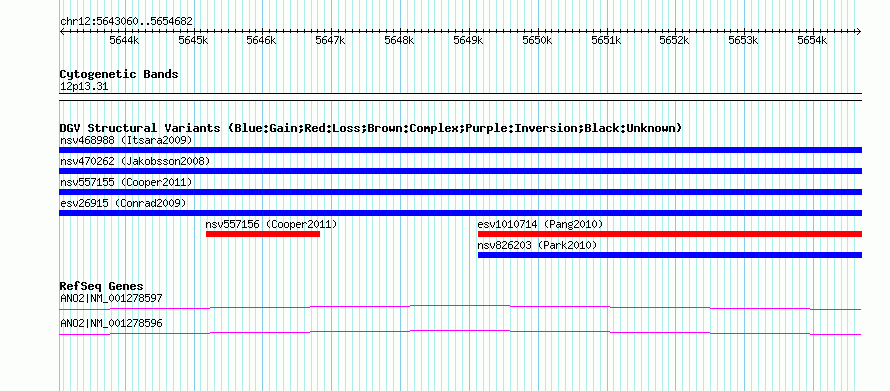Open the nsv468988 (Itsara2009) label
The image size is (890, 391).
[x=126, y=140]
